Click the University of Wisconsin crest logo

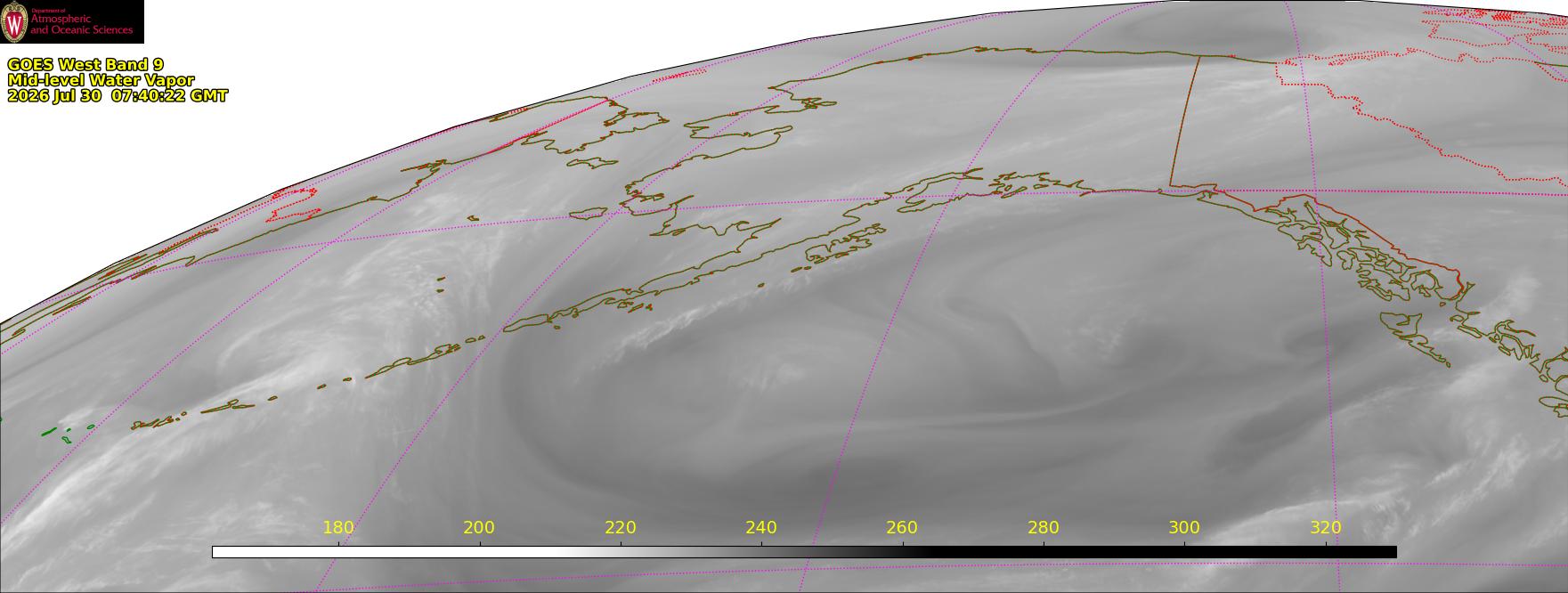tap(14, 21)
